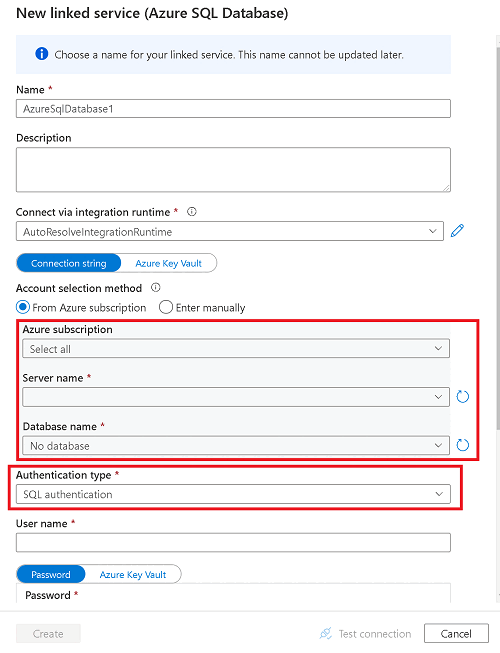The image size is (500, 653).
Task: Click info icon beside Account selection method
Action: tap(156, 287)
